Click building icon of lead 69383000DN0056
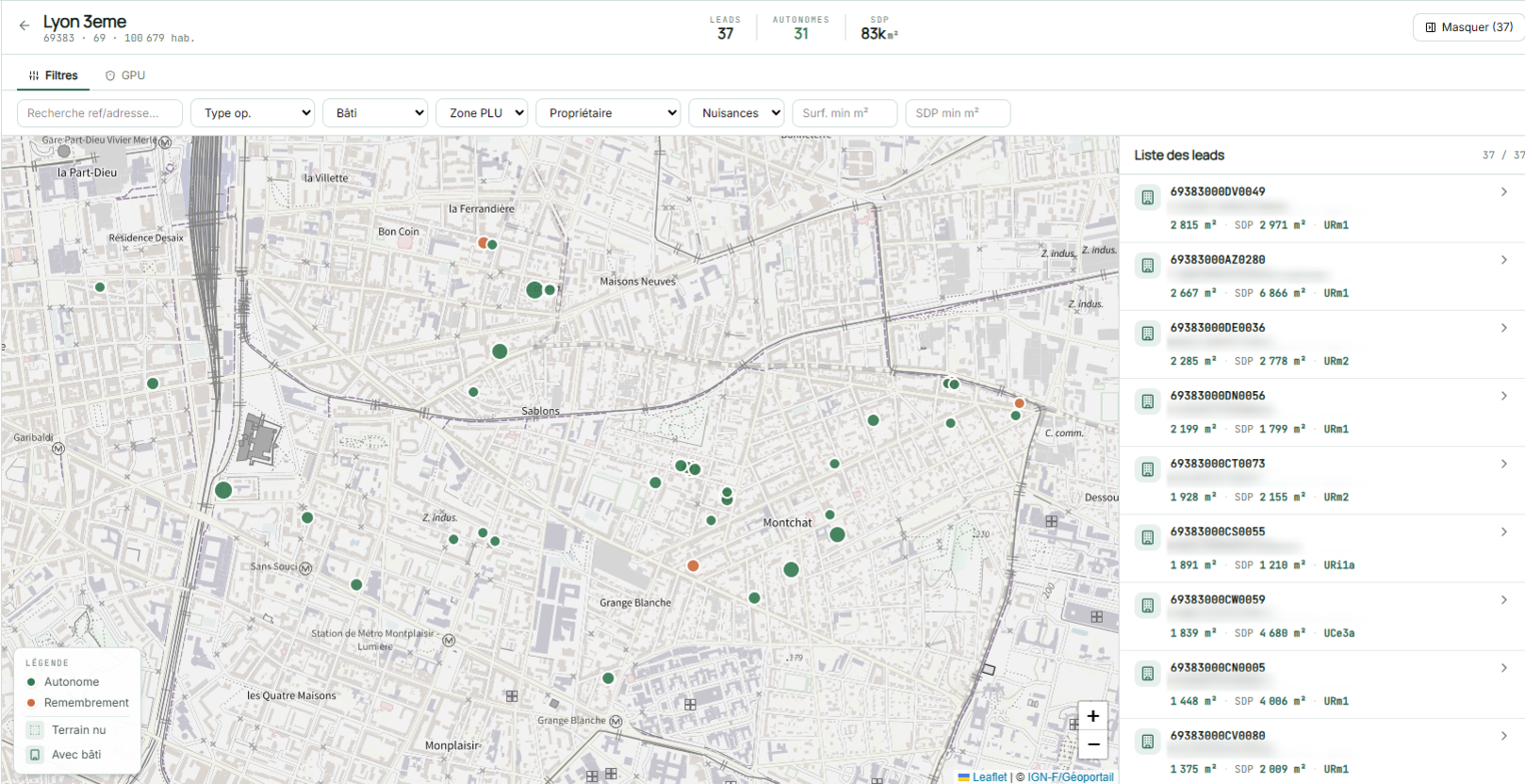This screenshot has height=784, width=1525. tap(1147, 401)
